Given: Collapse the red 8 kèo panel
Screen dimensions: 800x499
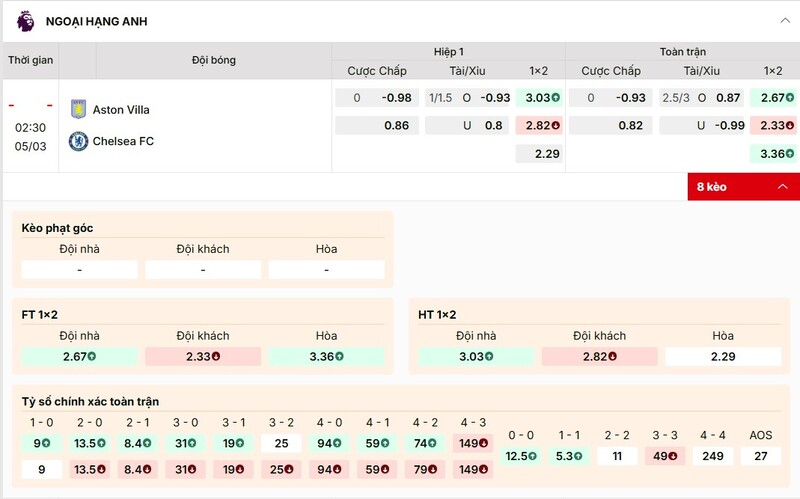Looking at the screenshot, I should pyautogui.click(x=782, y=186).
